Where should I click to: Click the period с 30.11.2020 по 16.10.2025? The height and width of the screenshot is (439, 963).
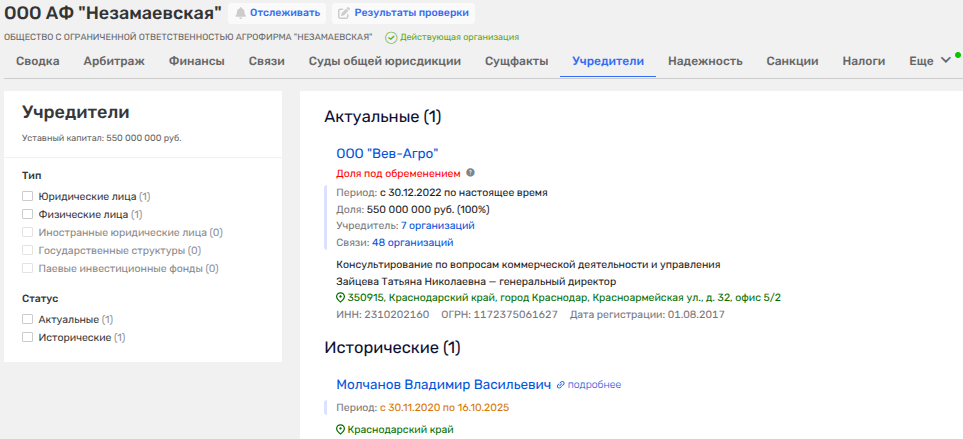click(445, 407)
